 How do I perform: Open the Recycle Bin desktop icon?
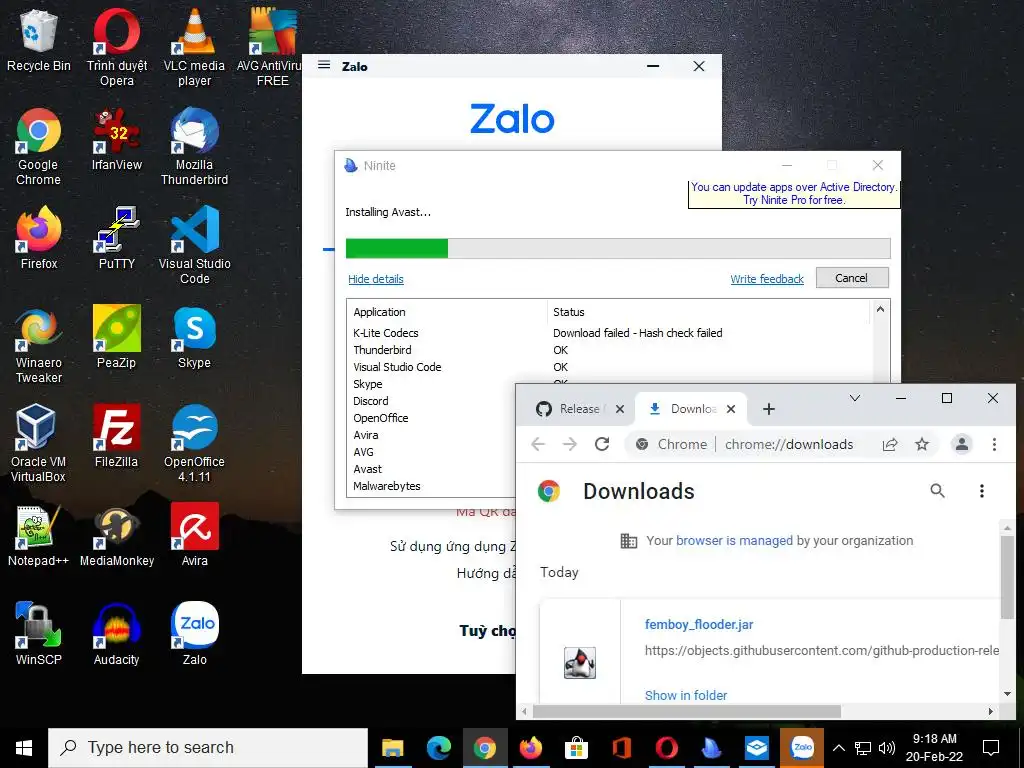point(39,40)
